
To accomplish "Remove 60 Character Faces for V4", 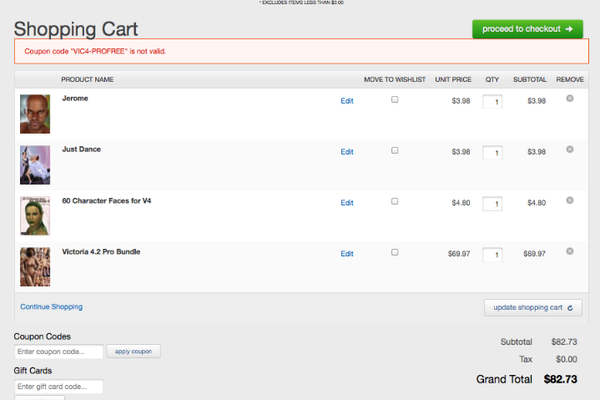I will (x=570, y=200).
